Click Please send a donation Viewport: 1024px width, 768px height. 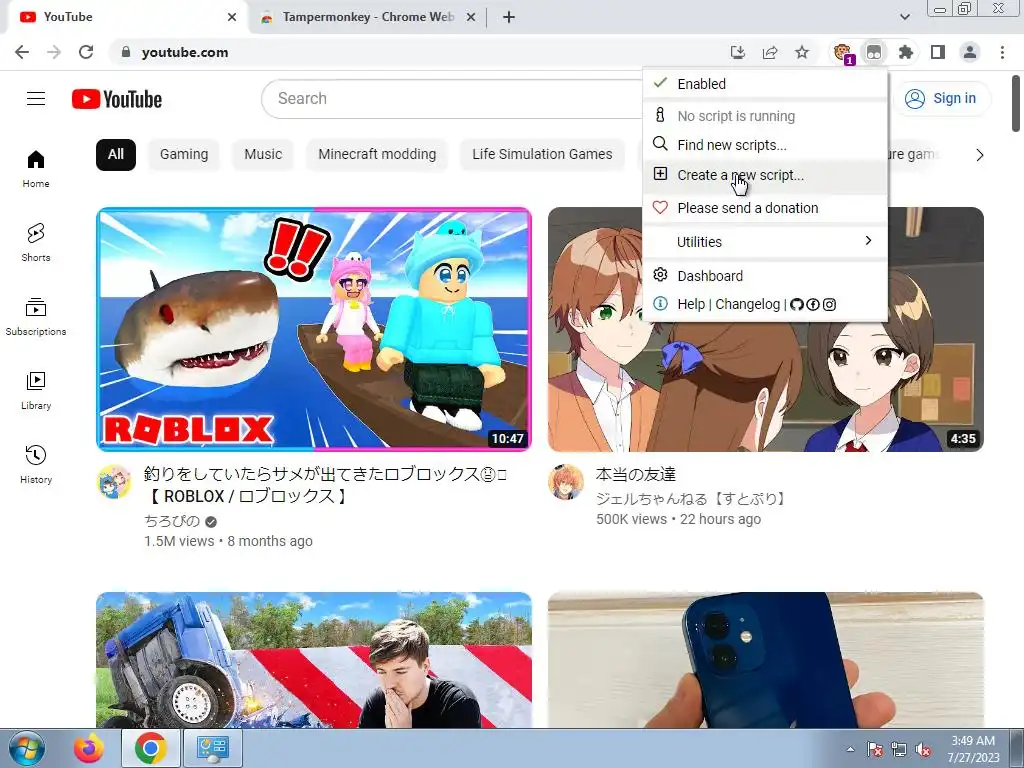[765, 208]
